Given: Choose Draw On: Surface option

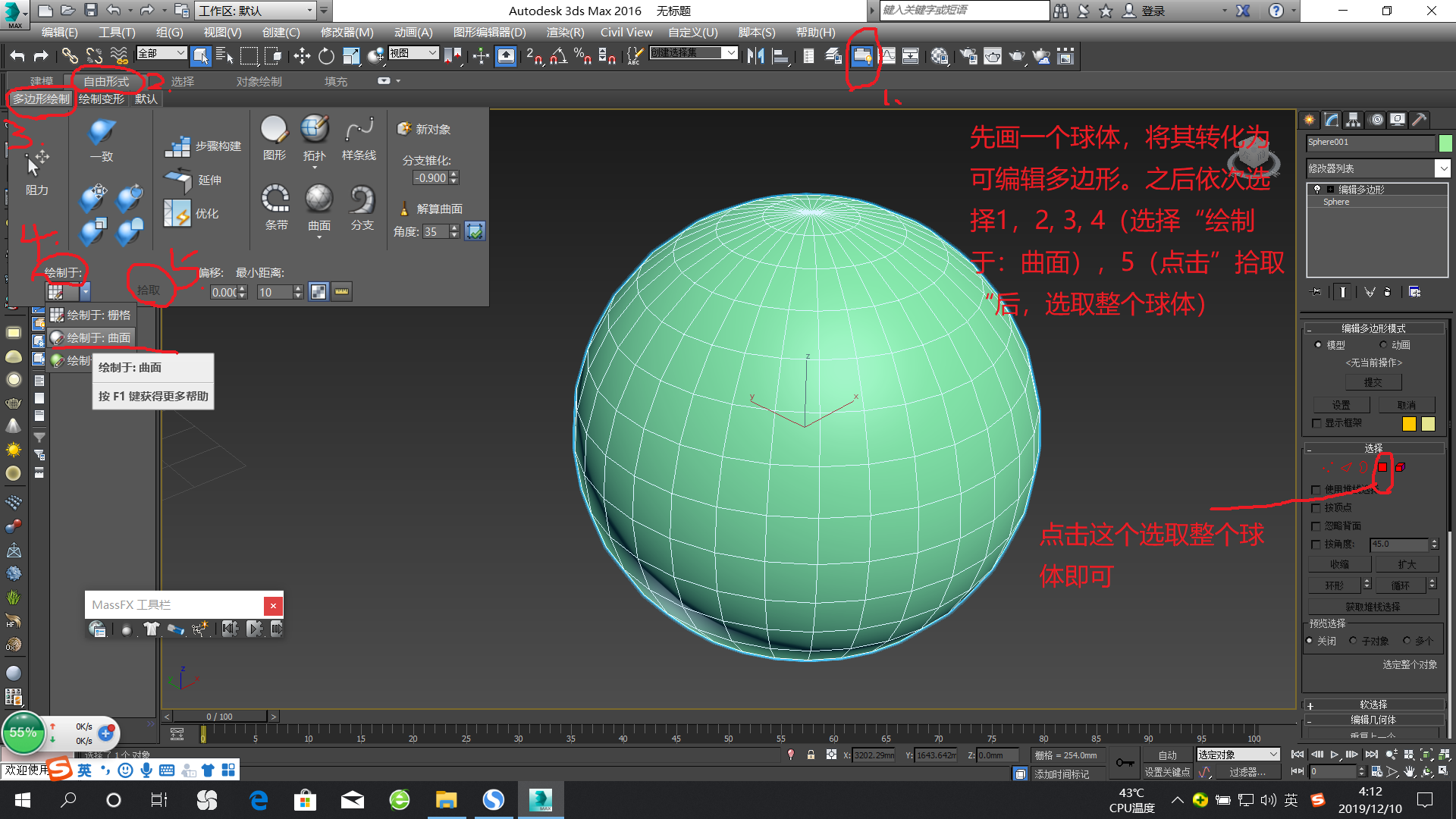Looking at the screenshot, I should (91, 337).
